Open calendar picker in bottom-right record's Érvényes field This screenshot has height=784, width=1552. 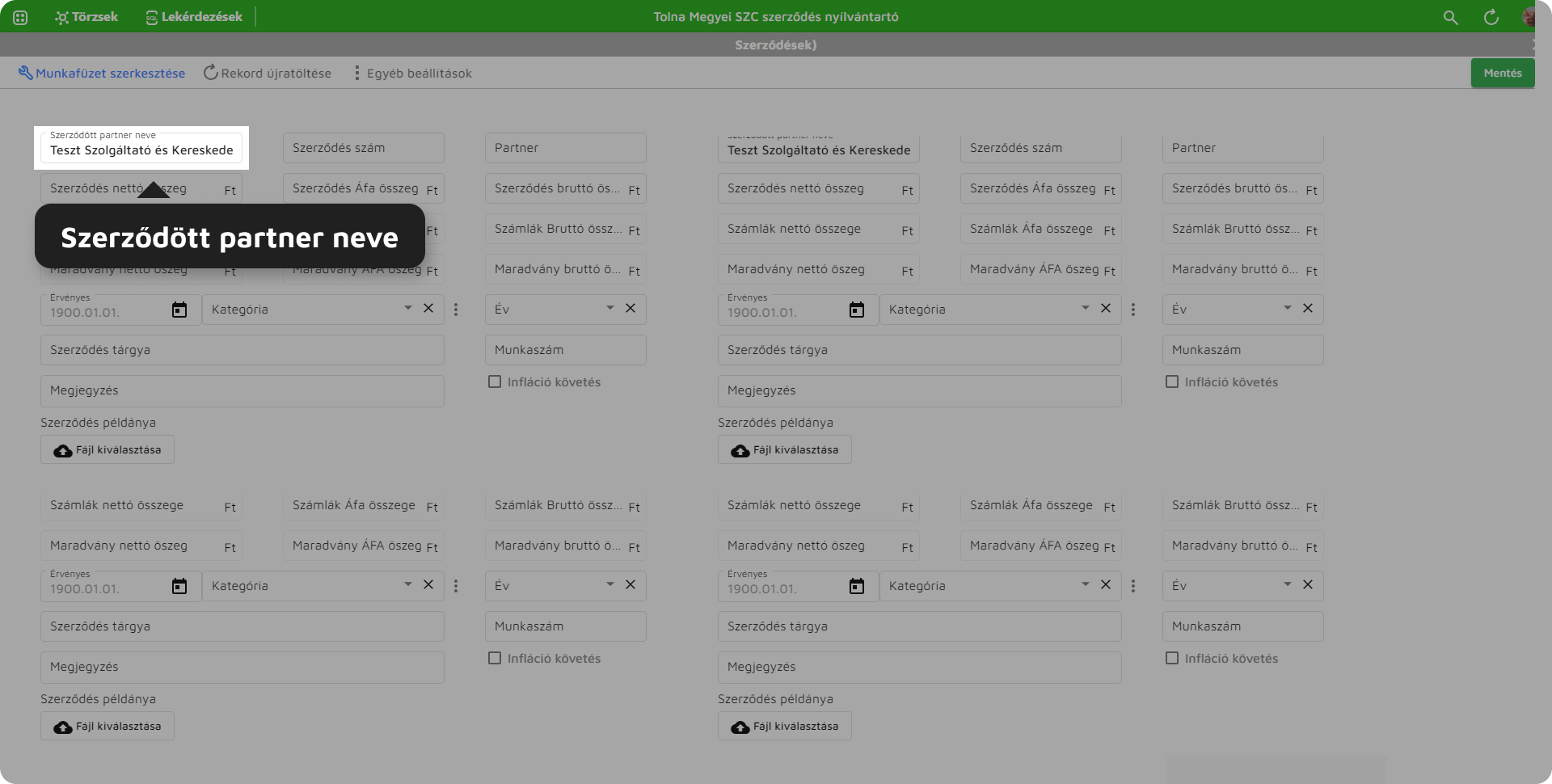click(857, 586)
